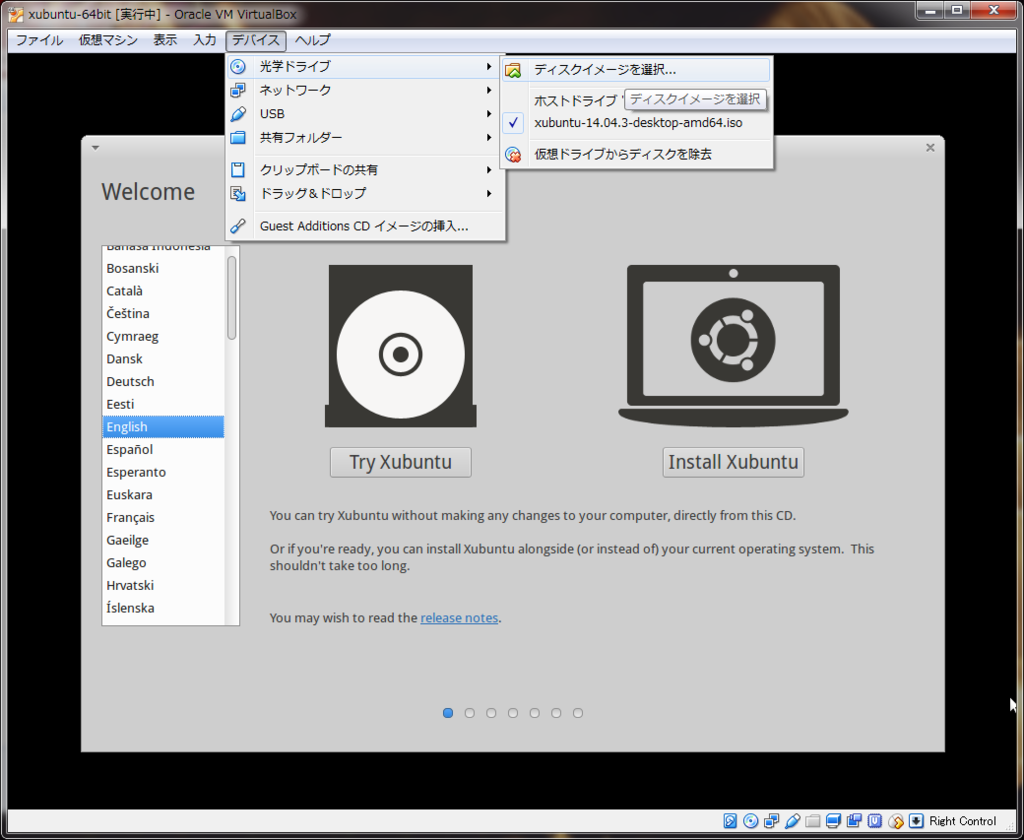Viewport: 1024px width, 840px height.
Task: Click the Install Xubuntu button
Action: 733,462
